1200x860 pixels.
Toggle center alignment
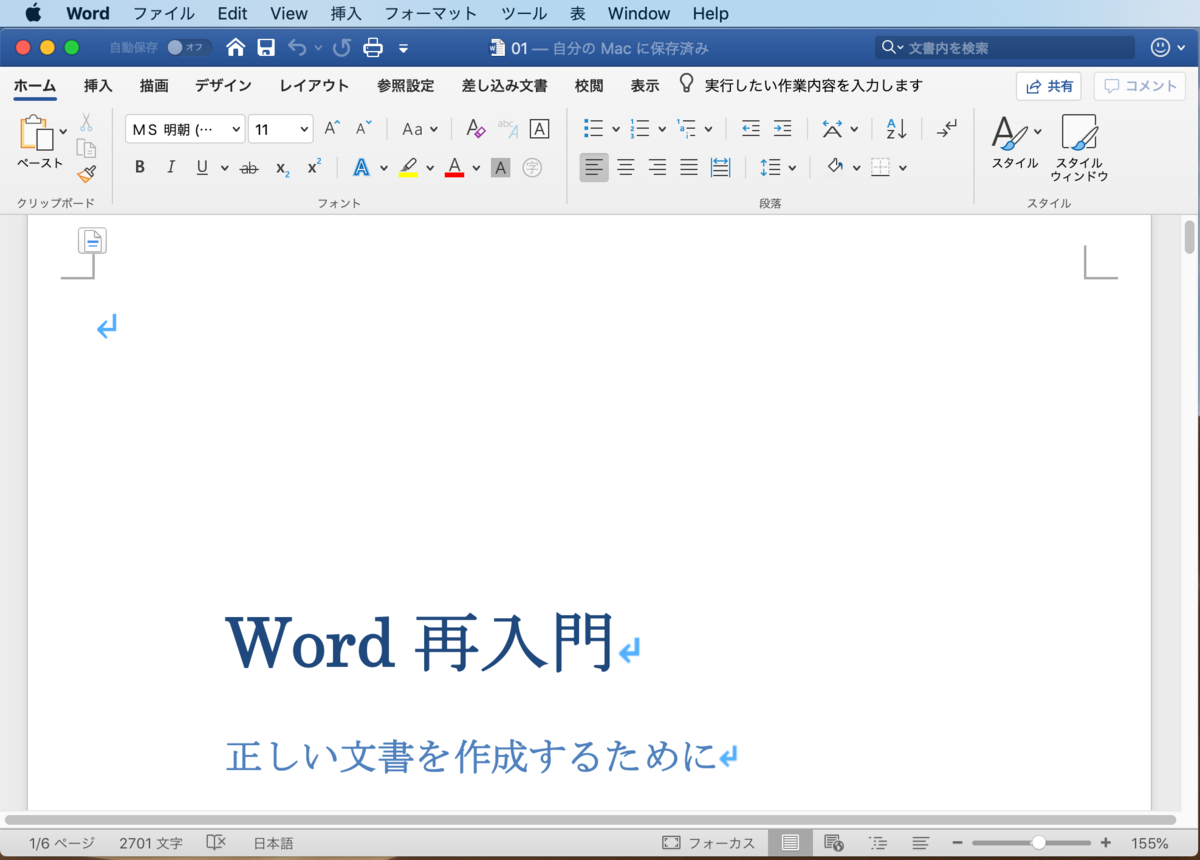[626, 168]
